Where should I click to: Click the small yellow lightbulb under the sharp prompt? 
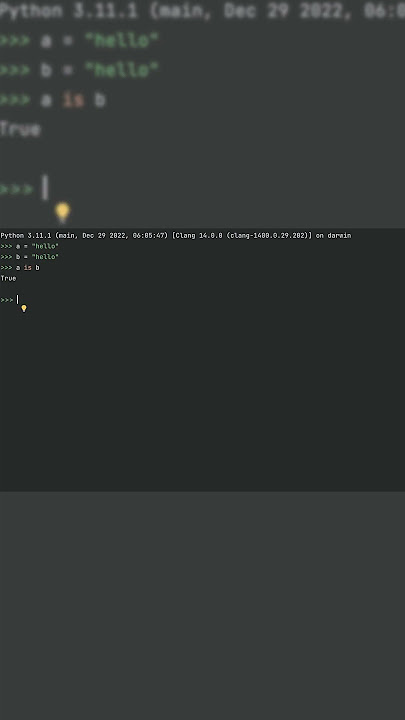(x=24, y=309)
